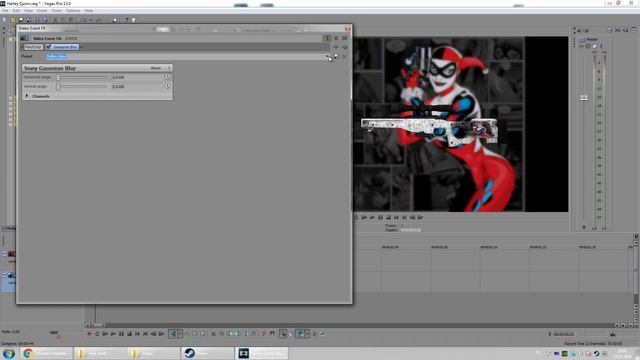Open the Edit menu
The image size is (640, 360).
[x=16, y=11]
